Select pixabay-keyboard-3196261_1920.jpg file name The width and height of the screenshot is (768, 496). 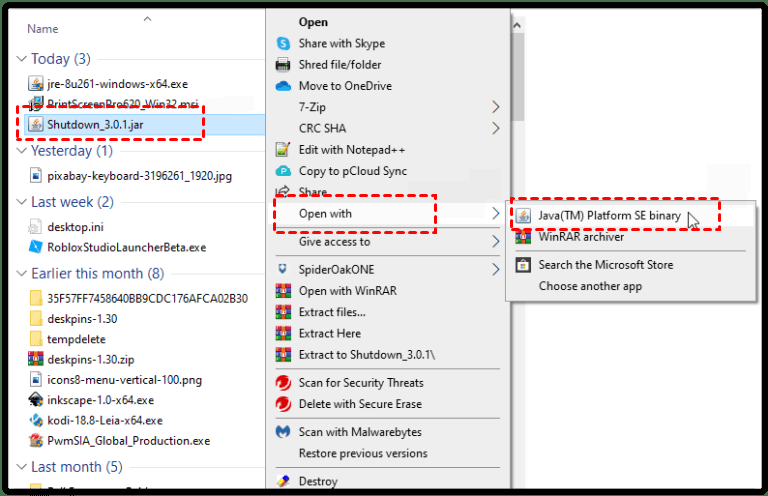click(140, 176)
